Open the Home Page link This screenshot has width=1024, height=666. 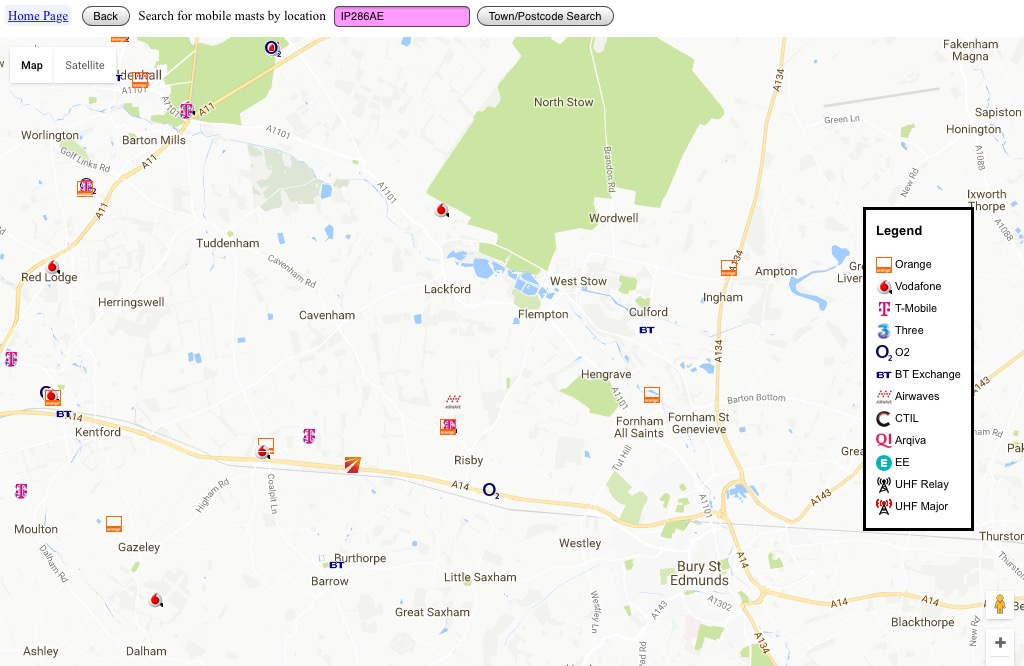38,16
